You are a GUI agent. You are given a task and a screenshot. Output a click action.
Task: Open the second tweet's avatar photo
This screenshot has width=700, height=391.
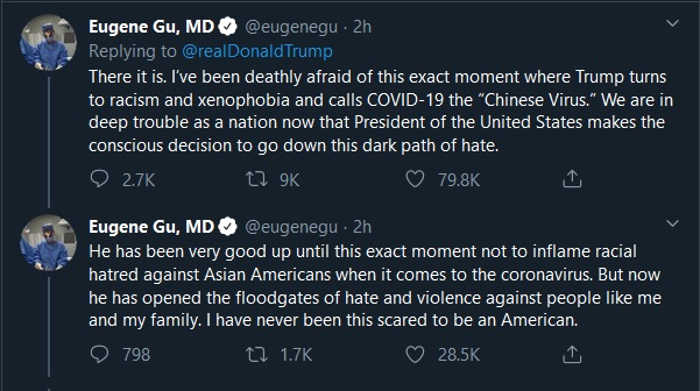click(x=48, y=242)
